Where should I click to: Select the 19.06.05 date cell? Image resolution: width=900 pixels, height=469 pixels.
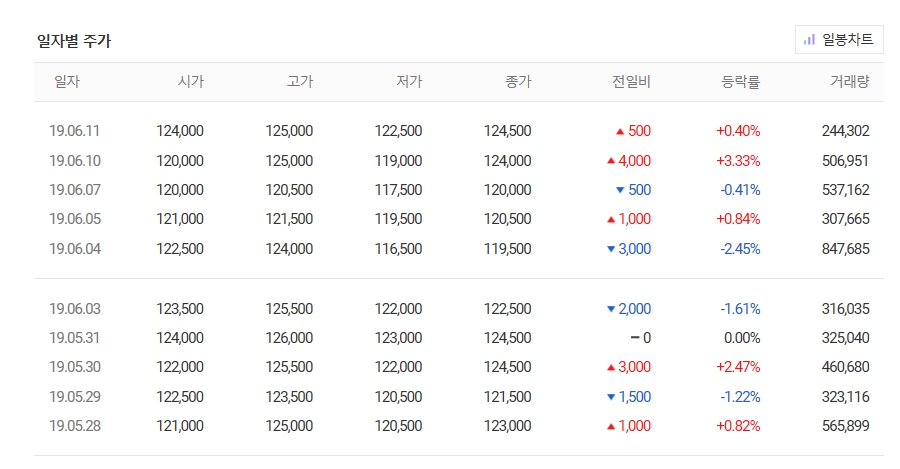(75, 219)
